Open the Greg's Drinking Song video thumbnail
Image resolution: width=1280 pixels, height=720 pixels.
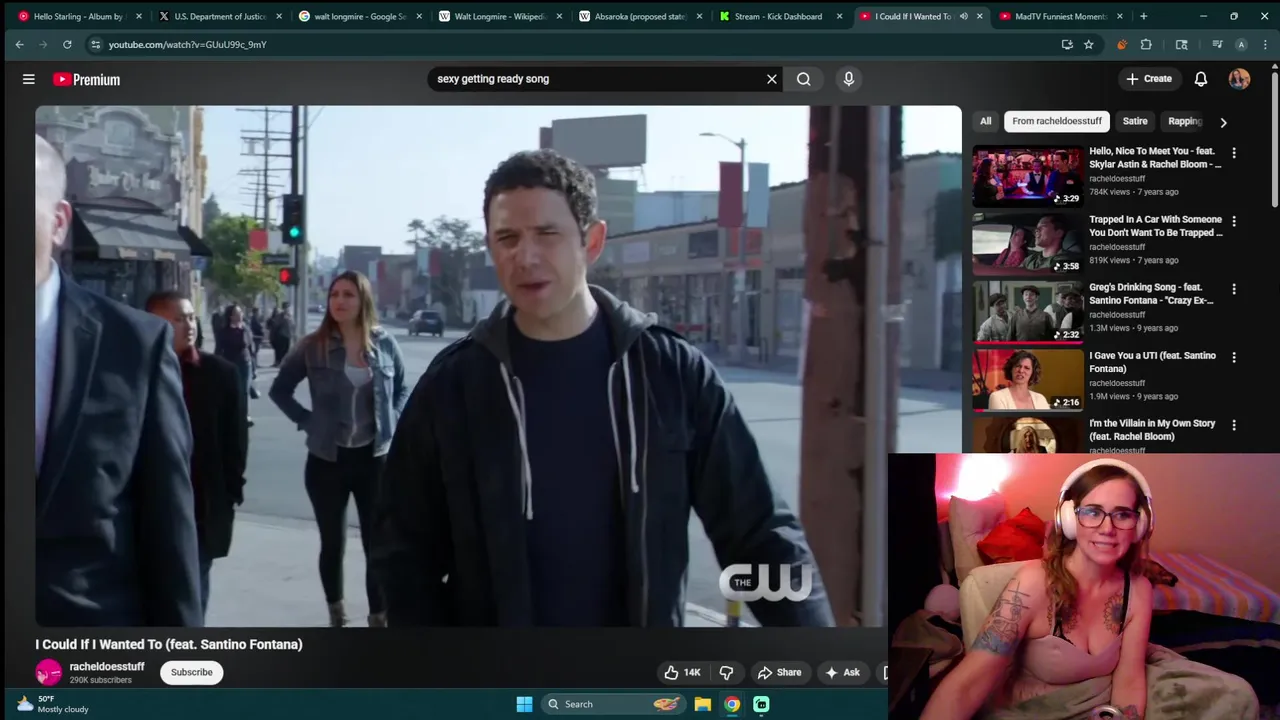pos(1028,312)
